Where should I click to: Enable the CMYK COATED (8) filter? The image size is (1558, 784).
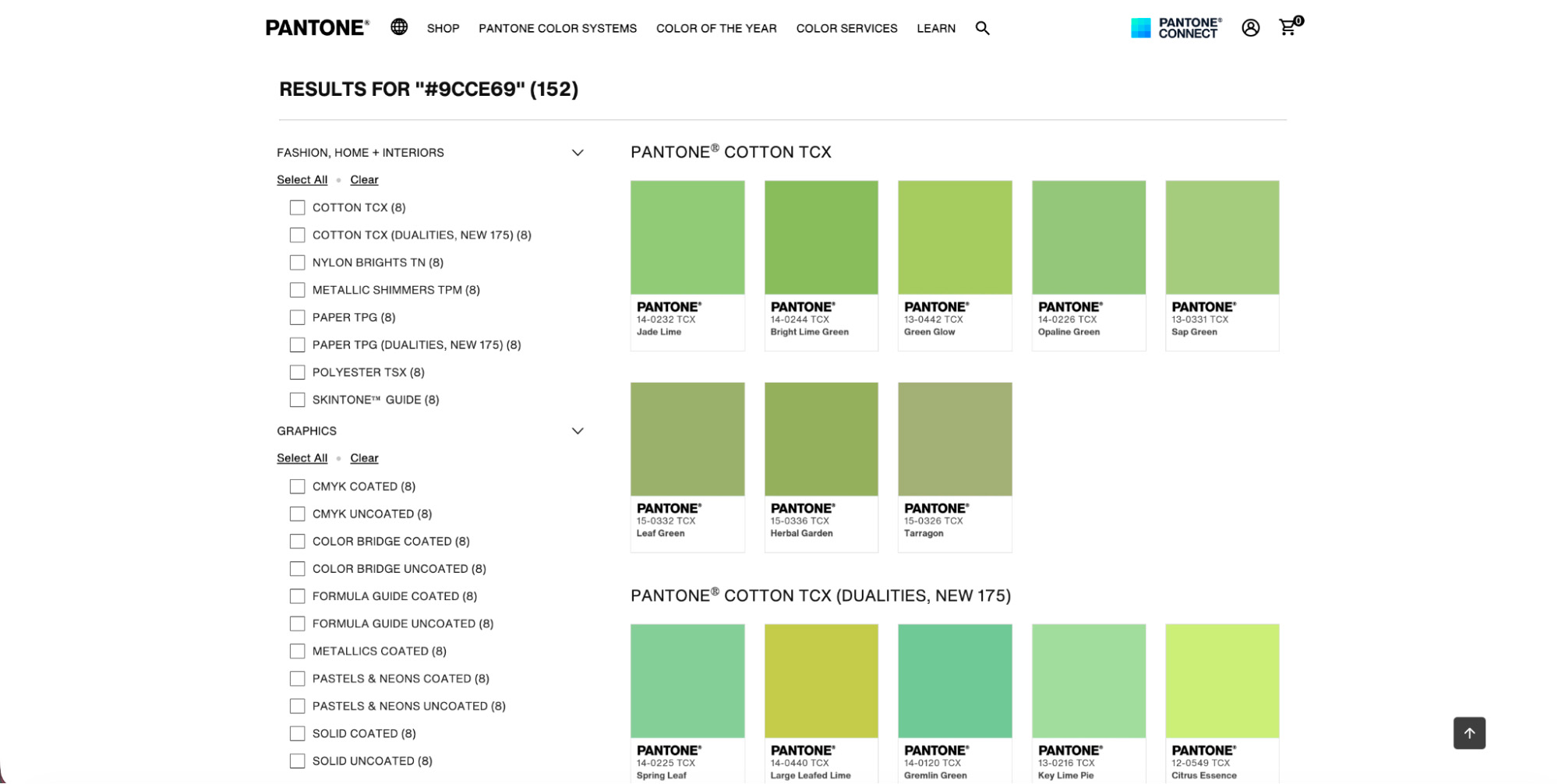pyautogui.click(x=297, y=486)
